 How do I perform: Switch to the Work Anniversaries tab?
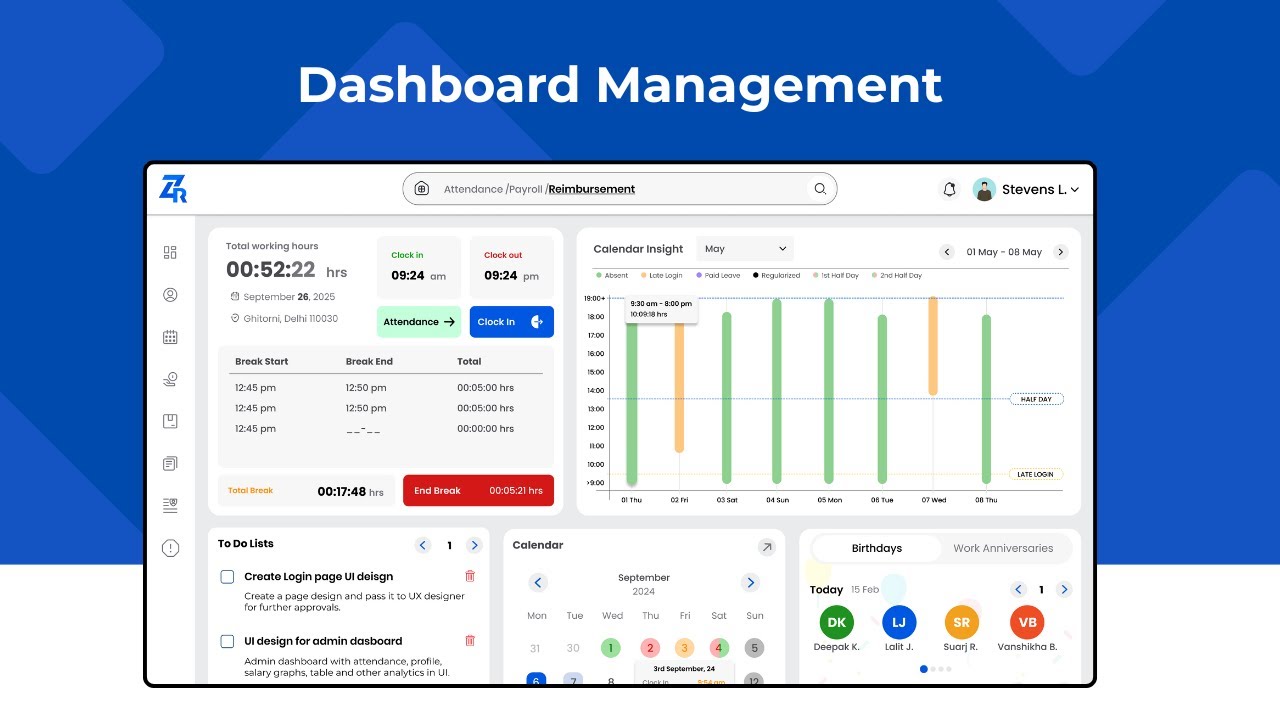pyautogui.click(x=1003, y=548)
